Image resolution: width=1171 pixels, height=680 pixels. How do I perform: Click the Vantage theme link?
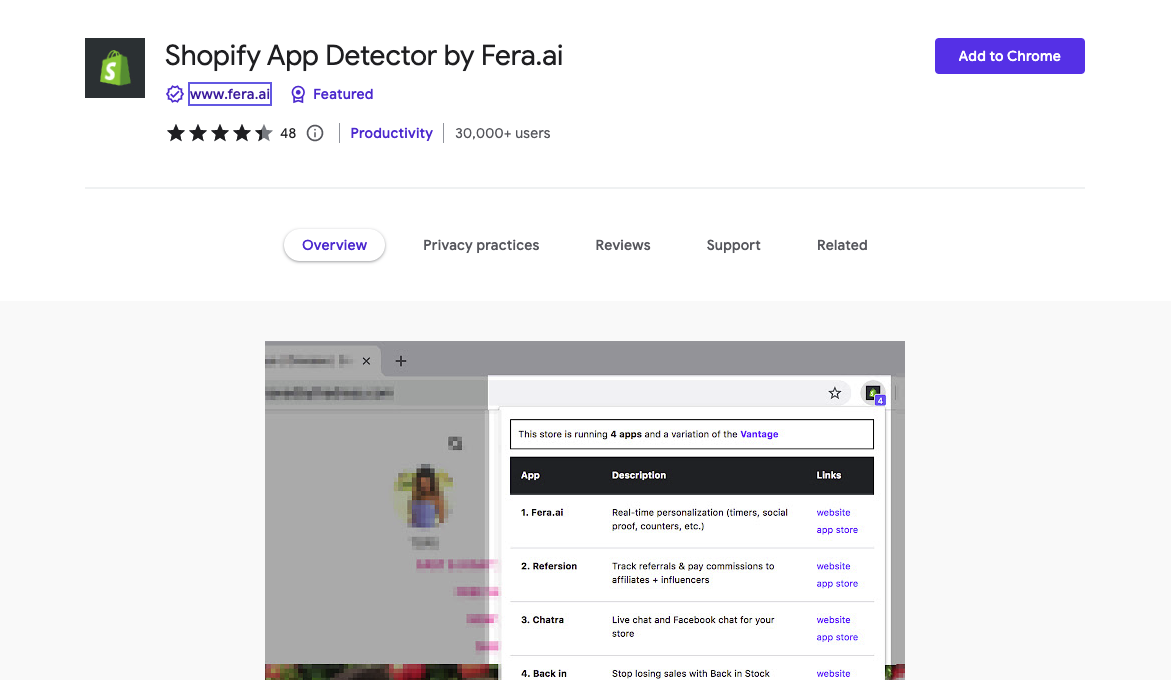point(759,434)
